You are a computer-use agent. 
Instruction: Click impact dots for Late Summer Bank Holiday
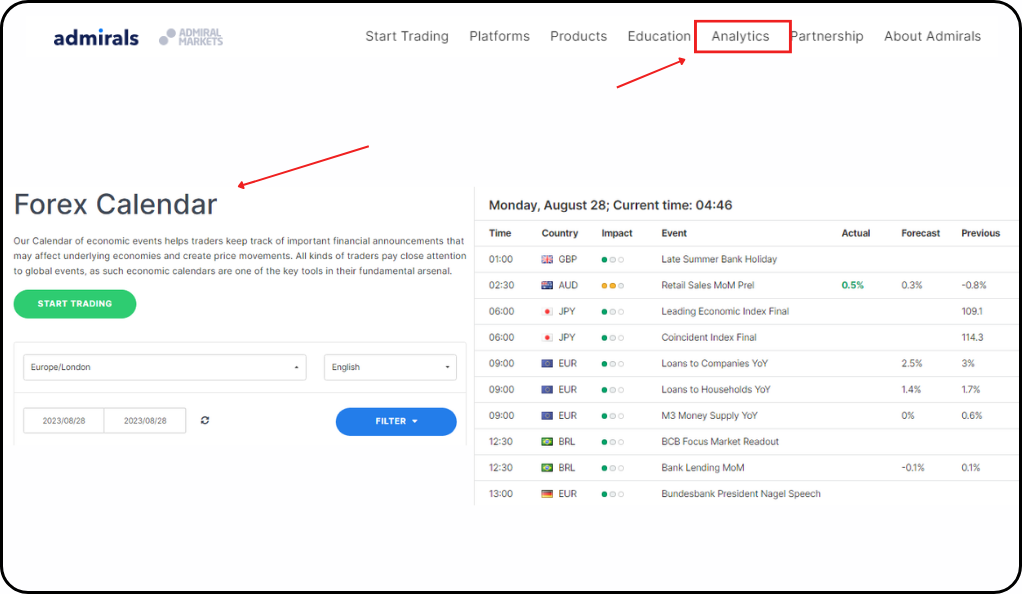613,260
